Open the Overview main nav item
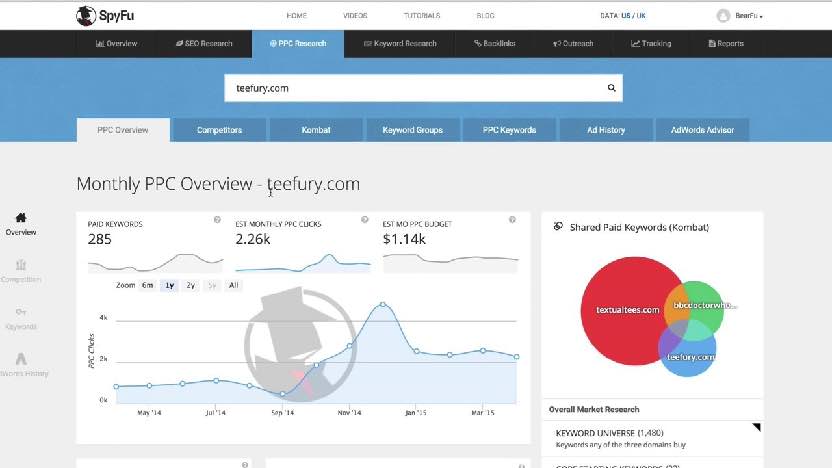 tap(116, 44)
